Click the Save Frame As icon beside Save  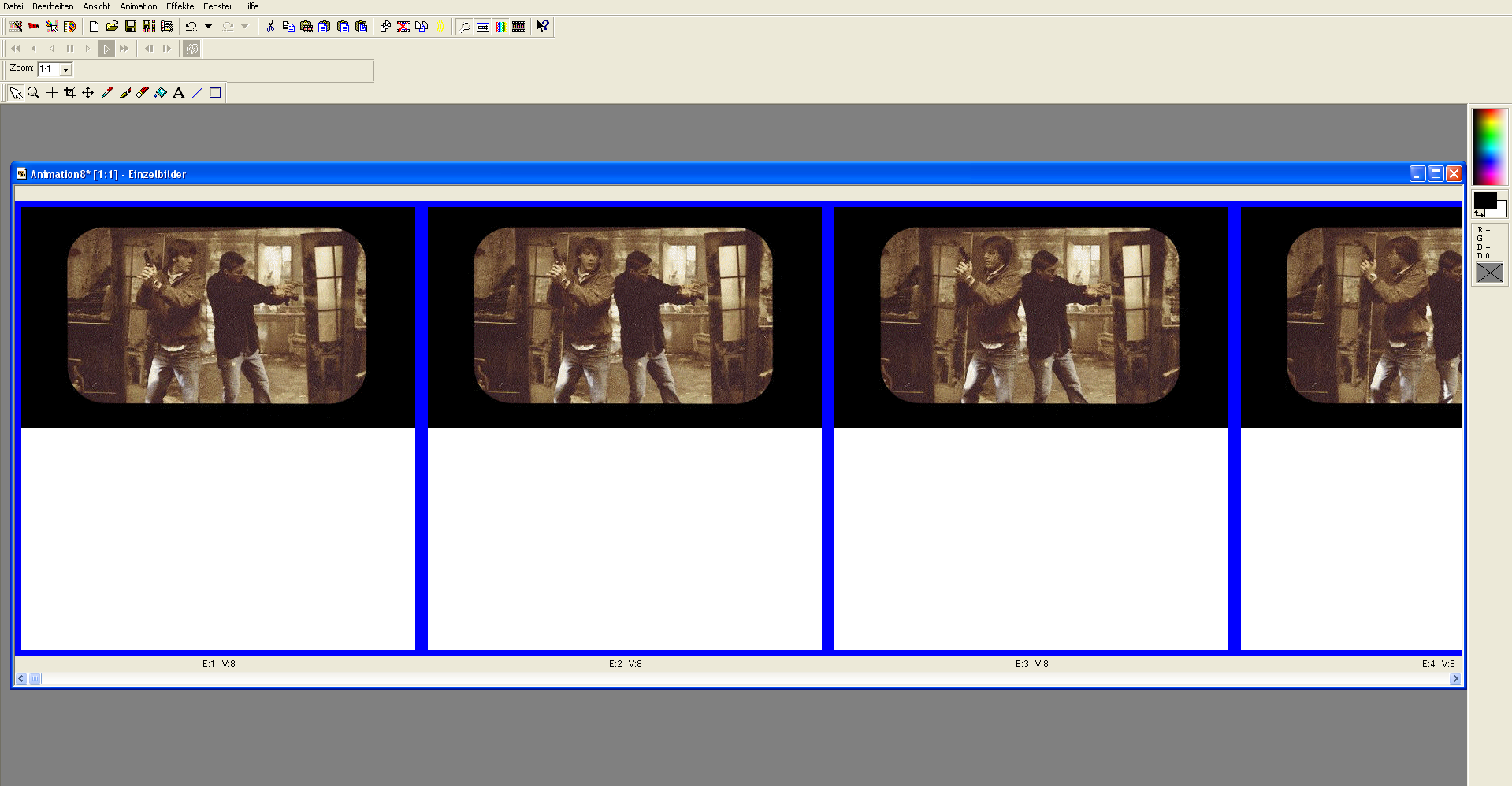pyautogui.click(x=149, y=26)
